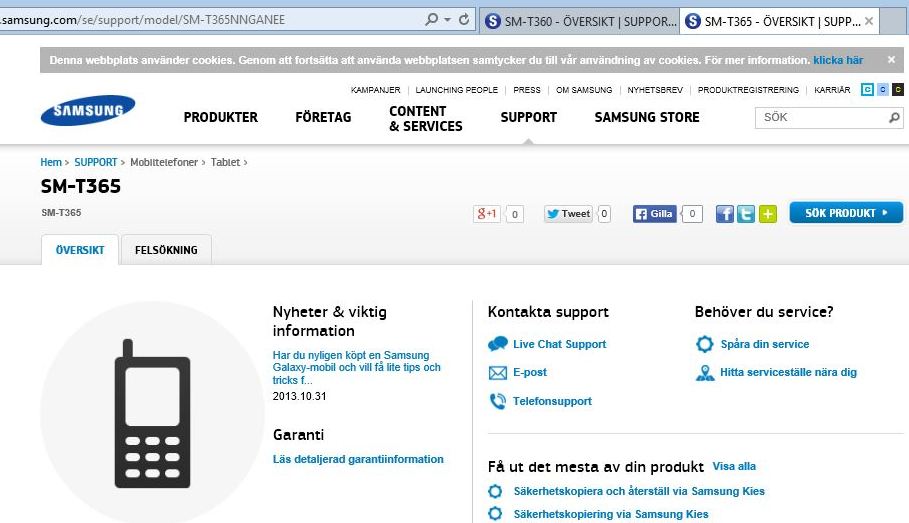
Task: Click the E-post envelope icon
Action: 497,372
